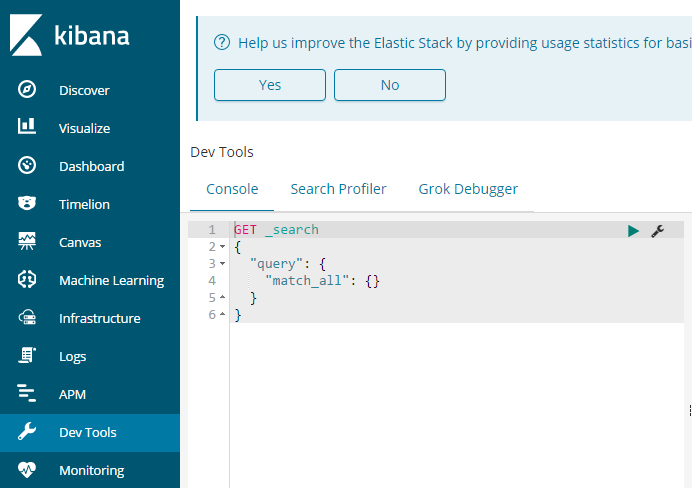This screenshot has width=692, height=488.
Task: Open the Canvas sidebar icon
Action: point(28,242)
